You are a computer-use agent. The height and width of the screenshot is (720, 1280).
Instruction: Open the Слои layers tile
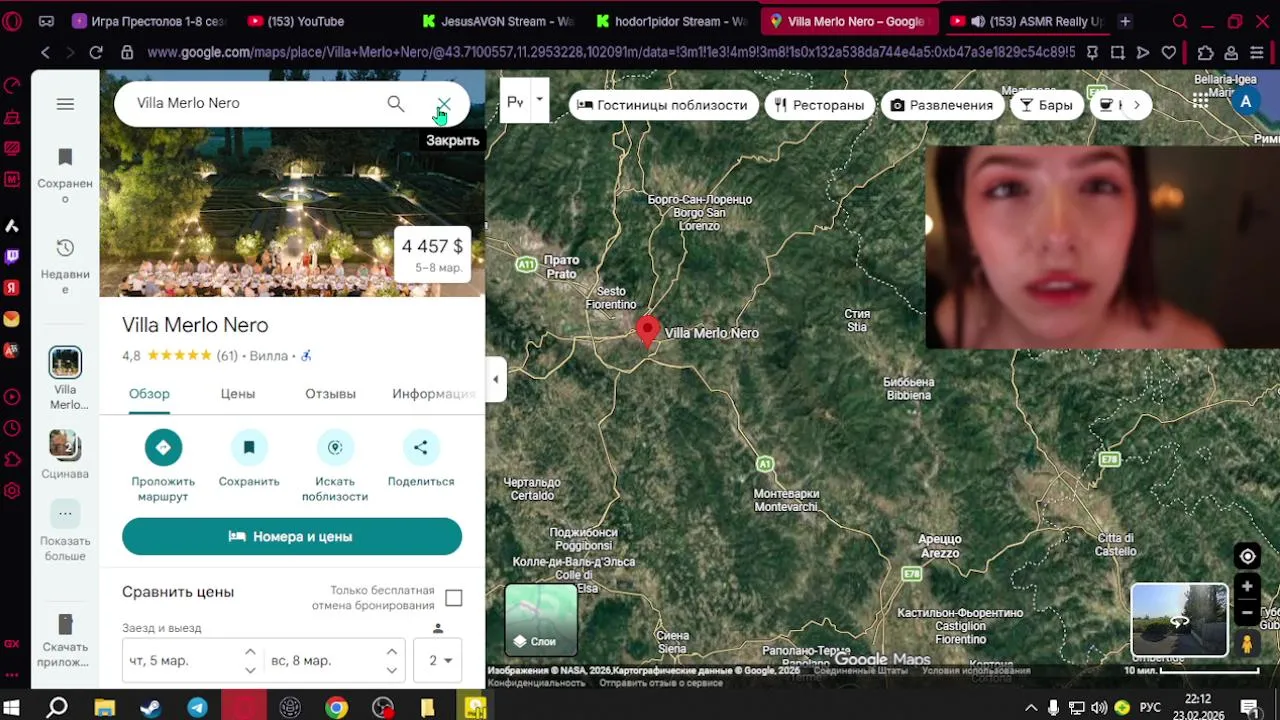coord(541,620)
